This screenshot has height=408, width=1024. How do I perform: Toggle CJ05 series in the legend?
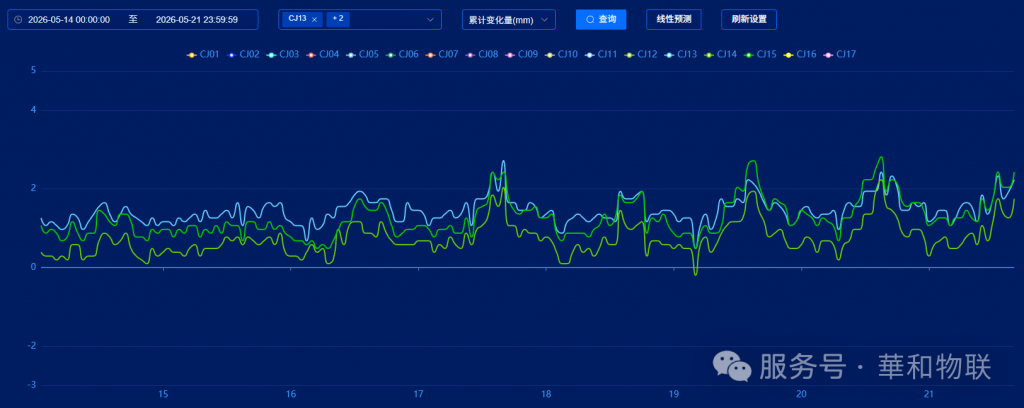tap(362, 54)
